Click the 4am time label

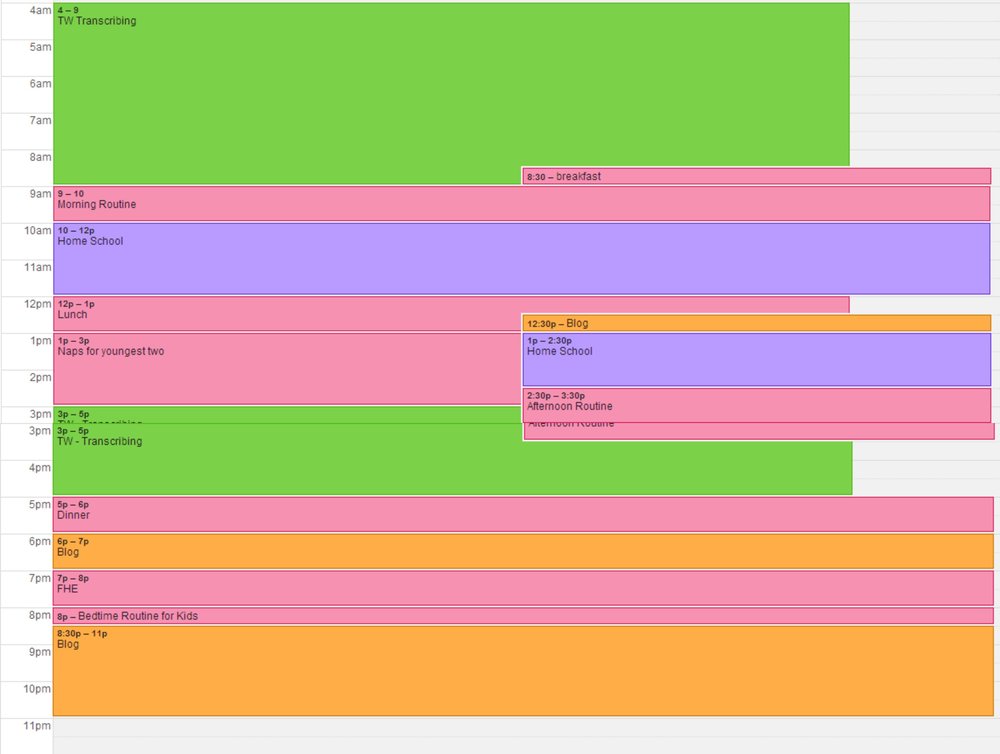pos(40,10)
